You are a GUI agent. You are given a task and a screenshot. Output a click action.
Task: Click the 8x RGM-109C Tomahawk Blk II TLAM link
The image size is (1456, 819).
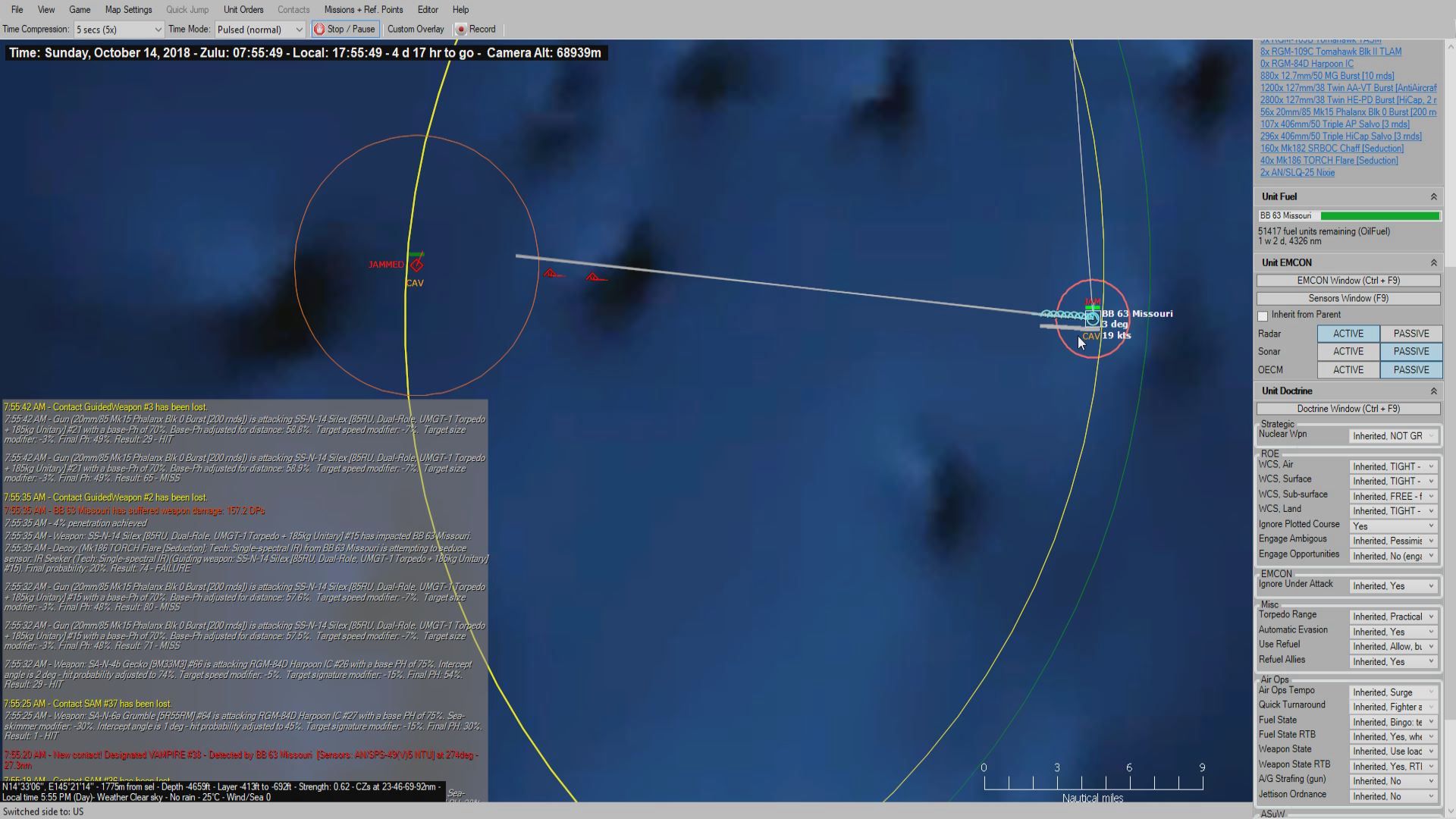tap(1330, 52)
